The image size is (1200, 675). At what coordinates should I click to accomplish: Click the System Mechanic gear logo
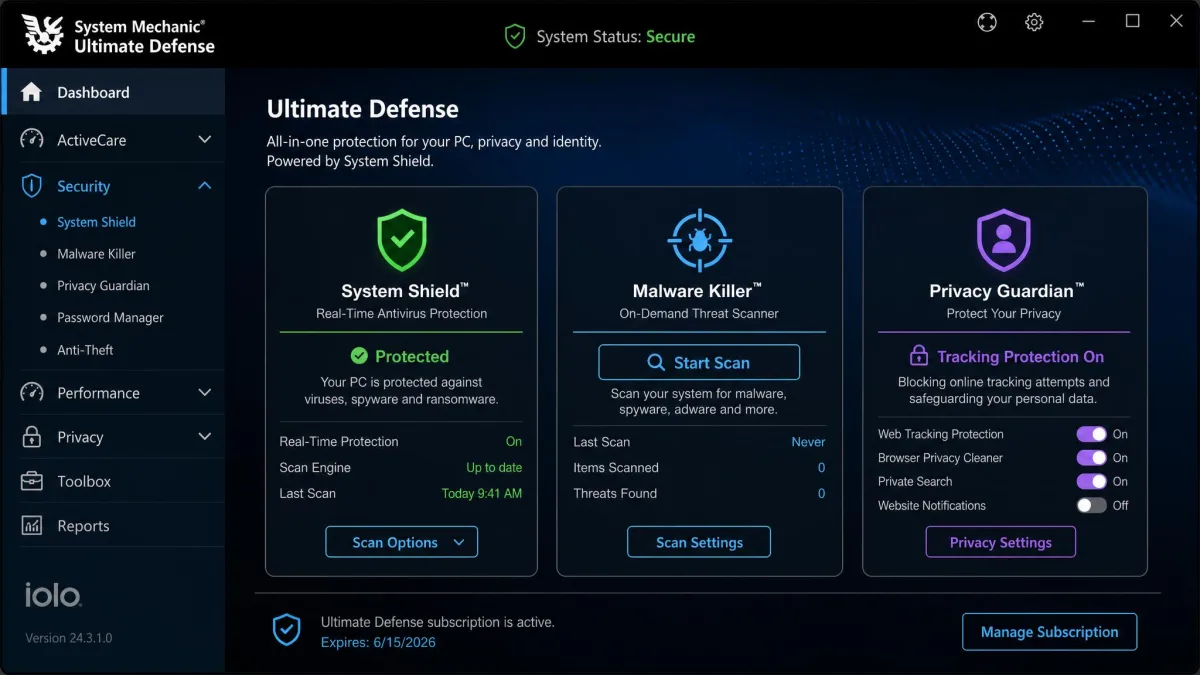pos(43,34)
